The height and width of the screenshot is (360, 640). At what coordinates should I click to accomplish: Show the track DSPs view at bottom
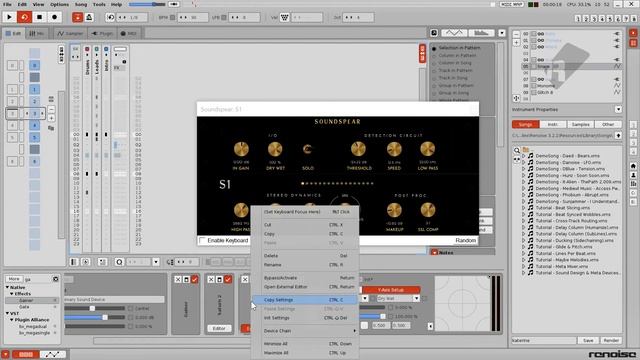pos(25,354)
